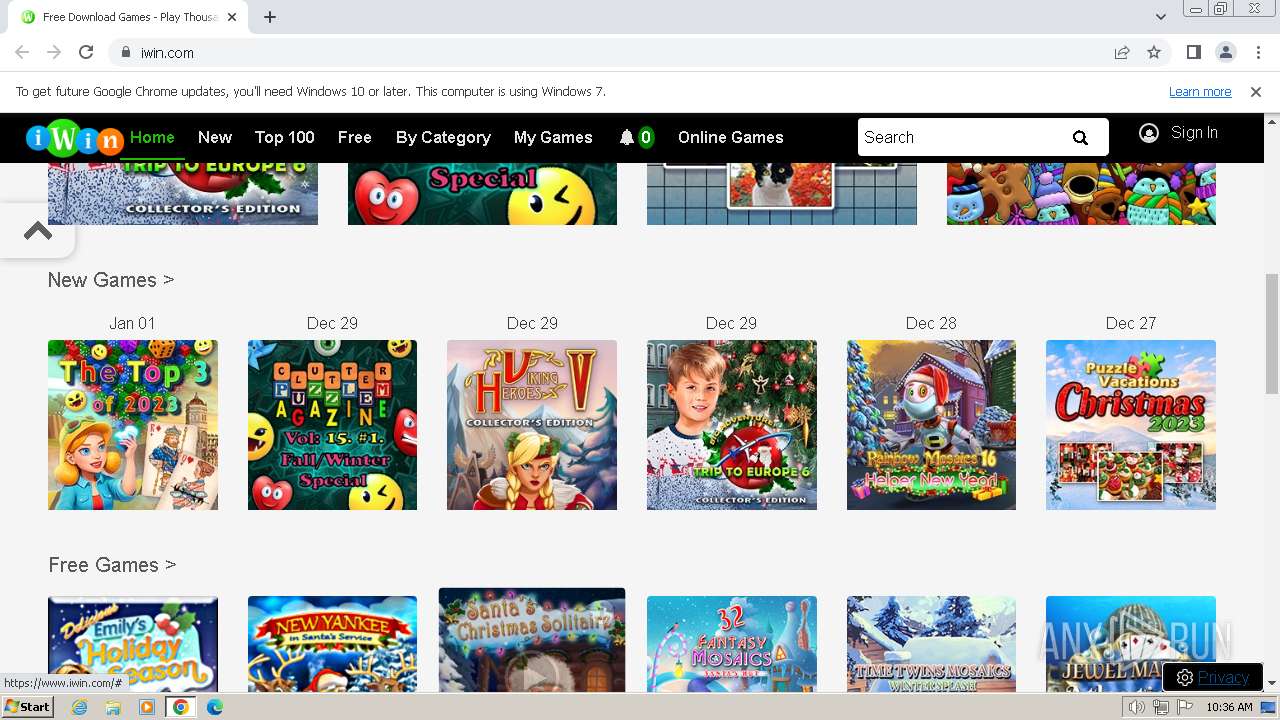Play Santa's Christmas Solitaire preview
The width and height of the screenshot is (1280, 720).
[x=532, y=640]
